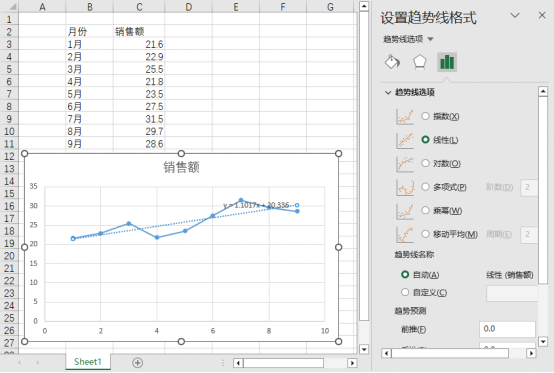Select cell containing 7月
Image resolution: width=554 pixels, height=373 pixels.
[89, 119]
